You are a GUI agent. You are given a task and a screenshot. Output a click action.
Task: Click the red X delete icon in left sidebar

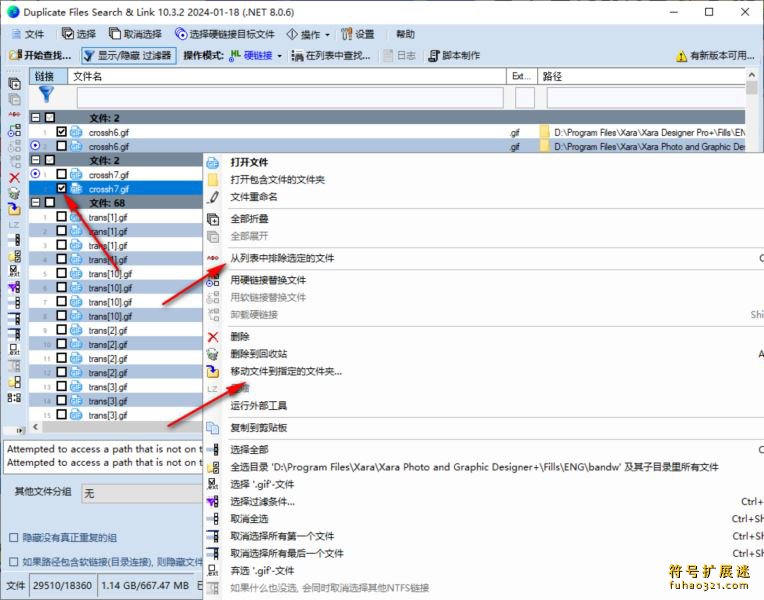(15, 177)
